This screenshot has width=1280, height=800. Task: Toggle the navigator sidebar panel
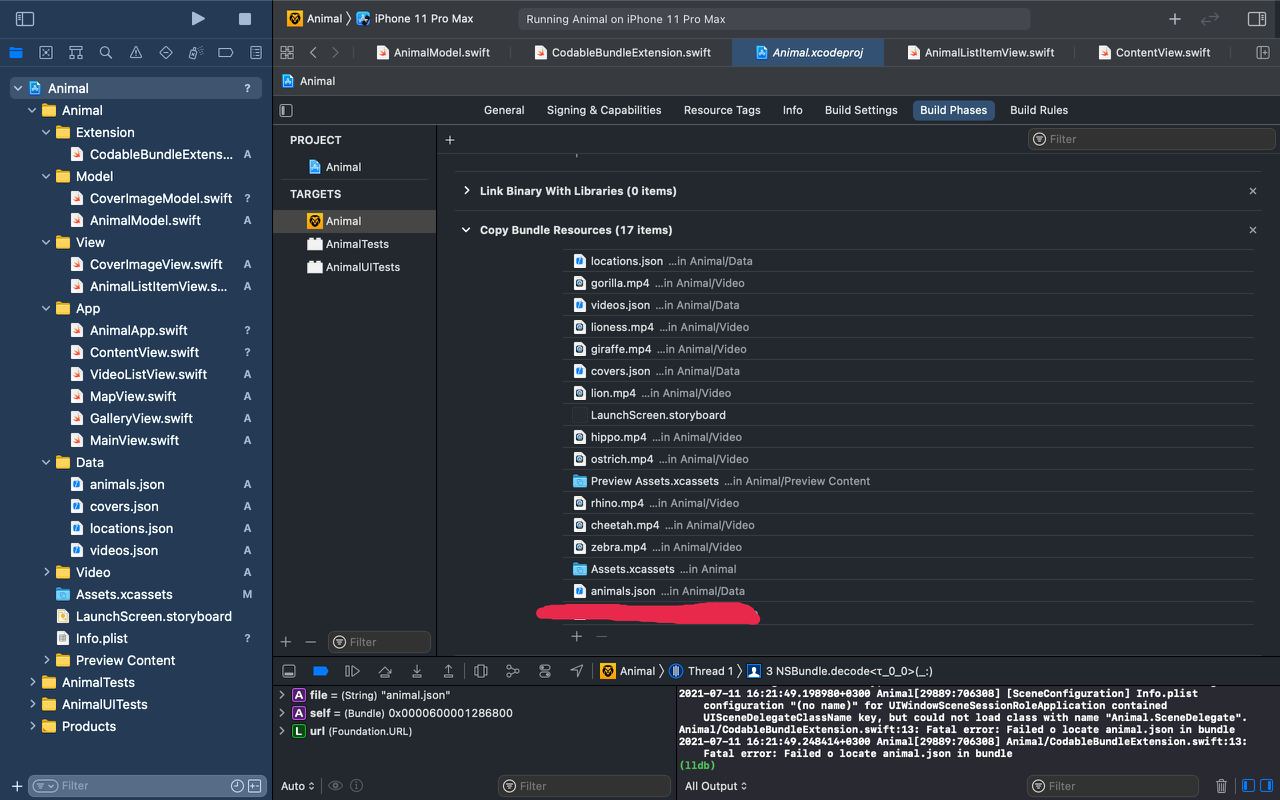(x=25, y=18)
